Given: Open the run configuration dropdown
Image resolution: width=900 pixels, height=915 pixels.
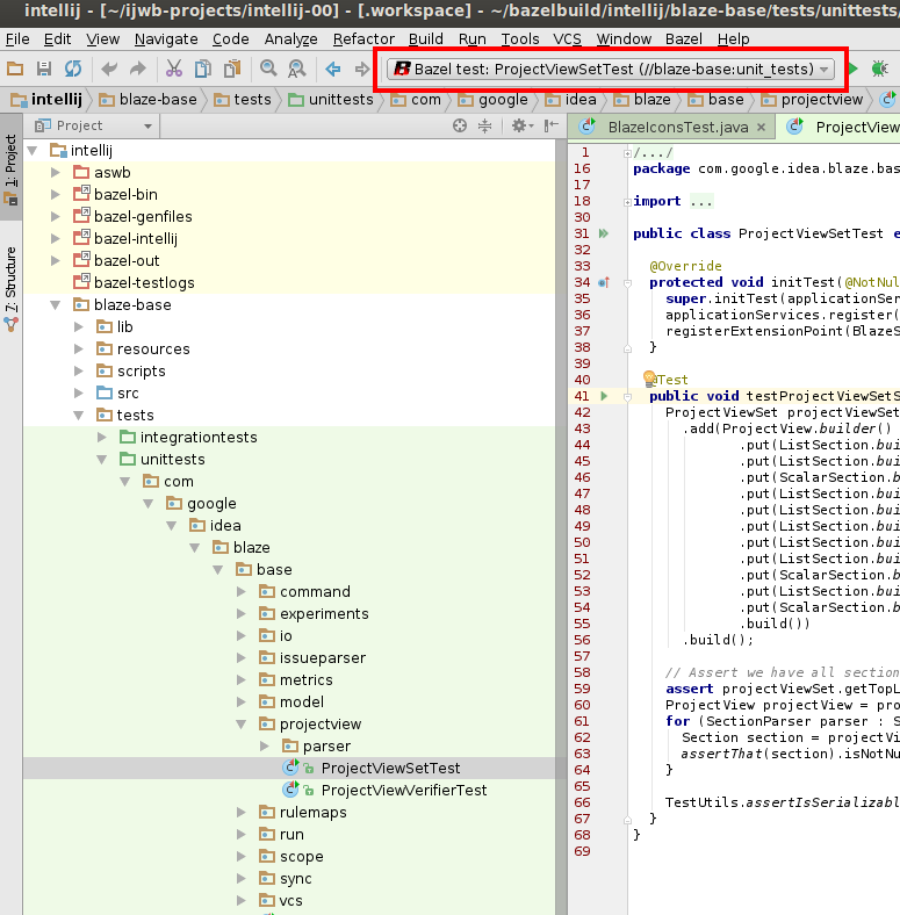Looking at the screenshot, I should [824, 69].
